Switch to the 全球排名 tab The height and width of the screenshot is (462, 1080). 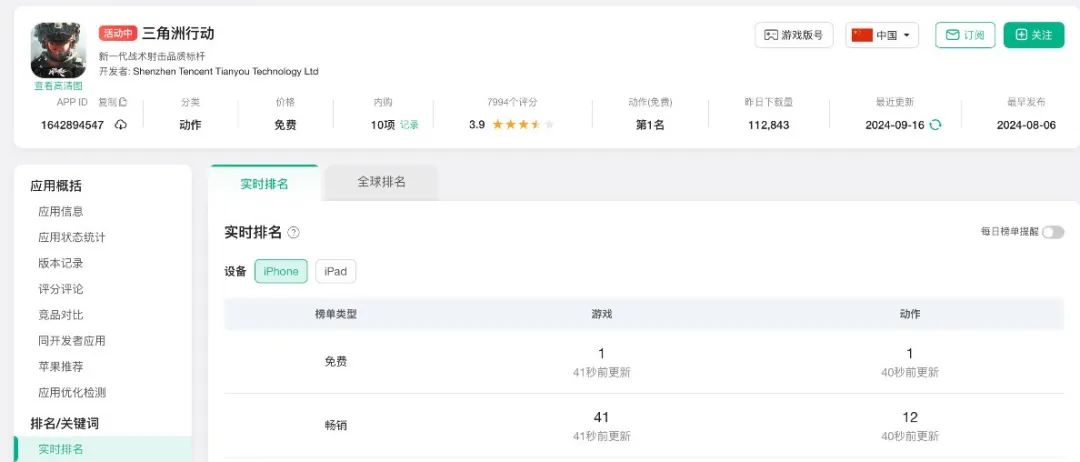(381, 182)
